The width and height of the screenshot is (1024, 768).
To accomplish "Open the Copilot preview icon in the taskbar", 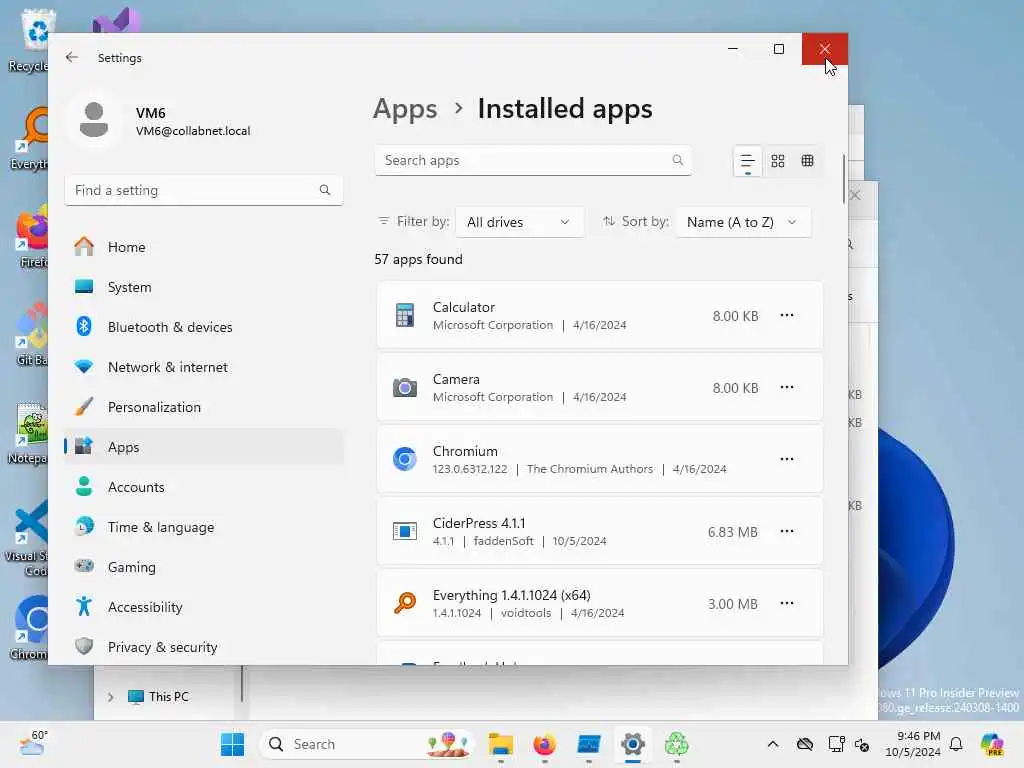I will [x=993, y=744].
